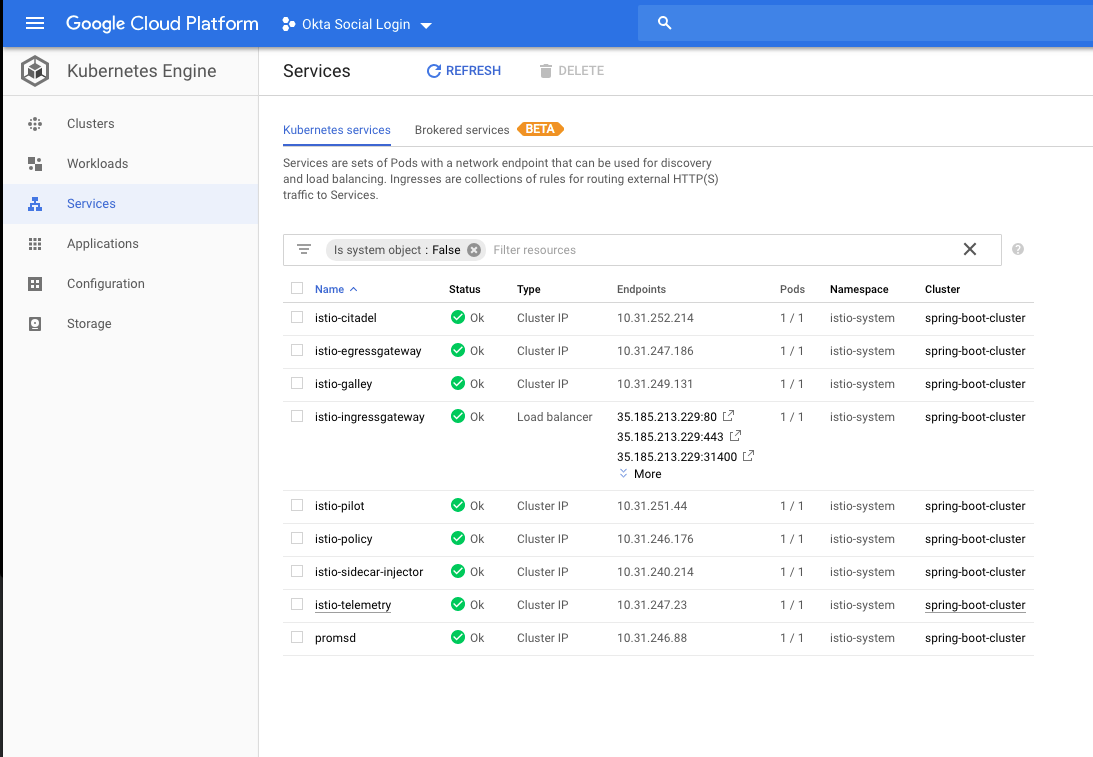Click the filter list icon
This screenshot has height=757, width=1093.
[304, 250]
